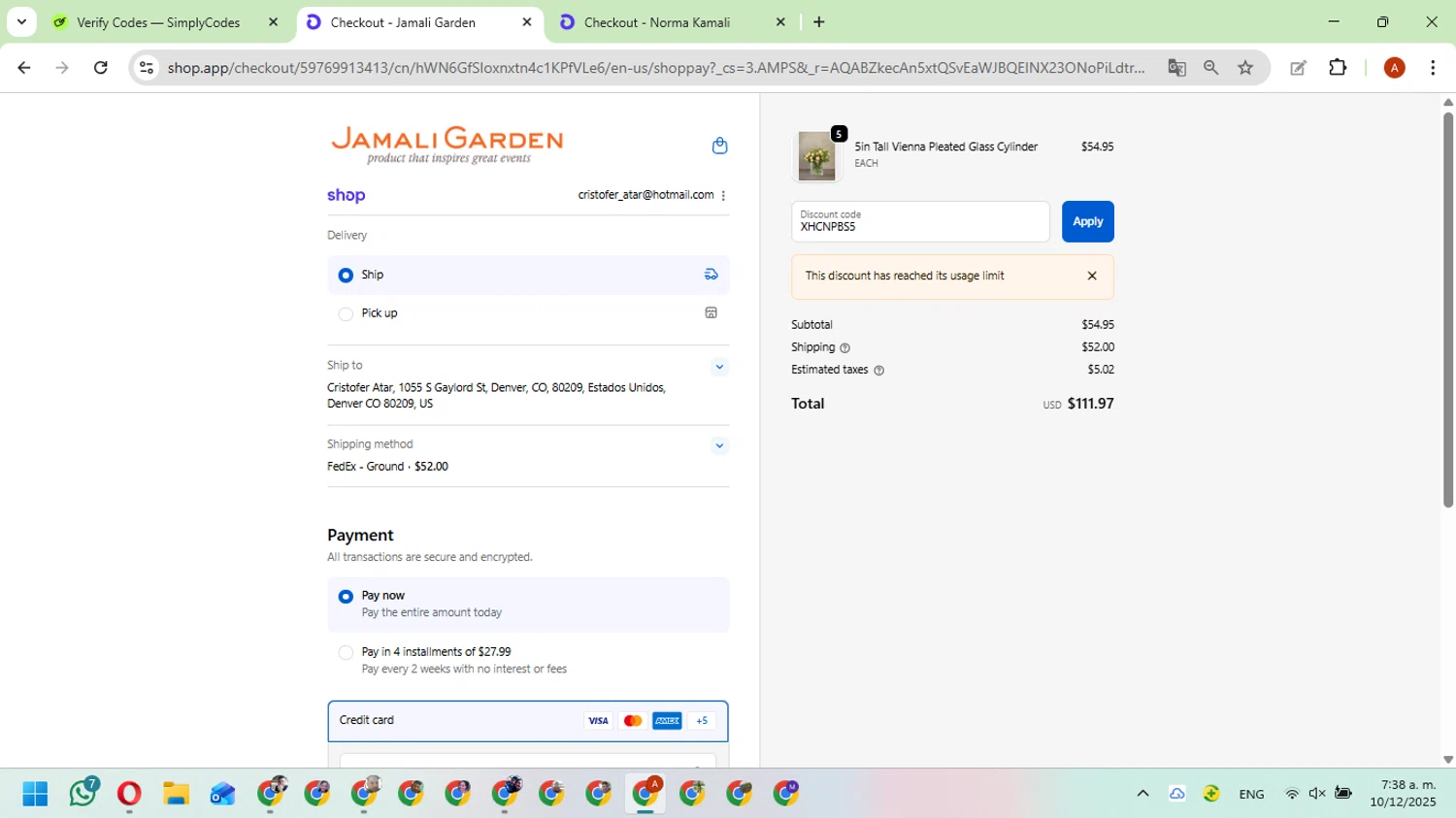This screenshot has height=818, width=1456.
Task: Click the Visa card icon
Action: [x=598, y=720]
